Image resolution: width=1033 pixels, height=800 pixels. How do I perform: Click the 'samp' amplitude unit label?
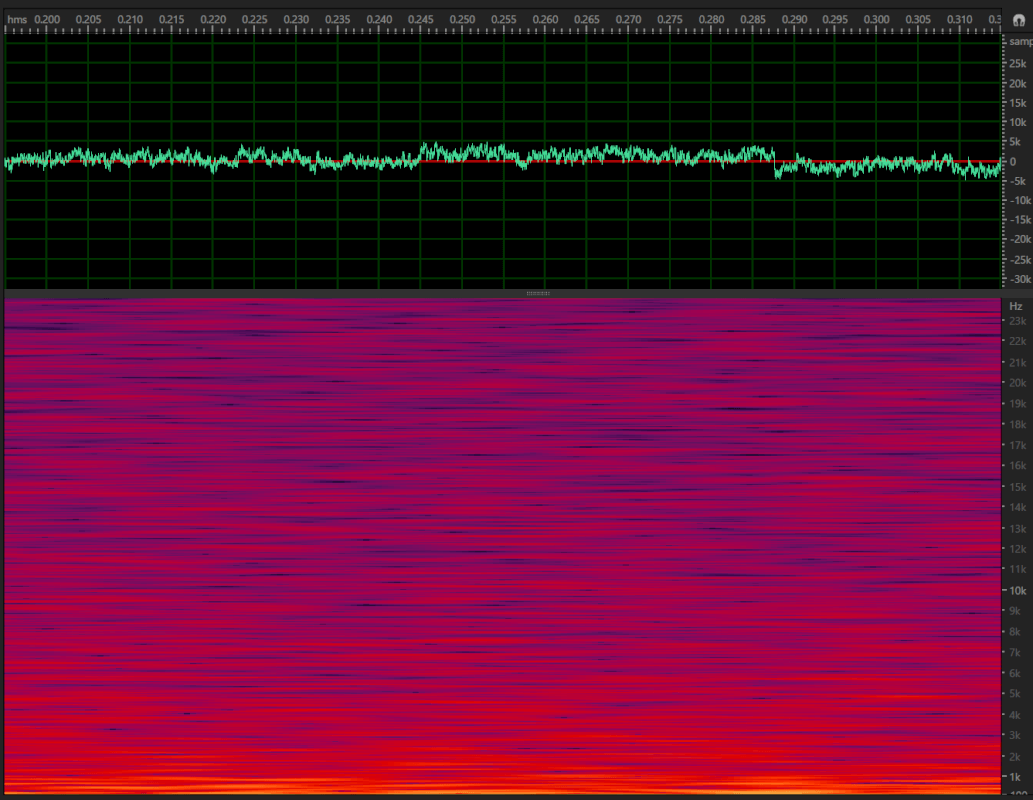pyautogui.click(x=1019, y=41)
